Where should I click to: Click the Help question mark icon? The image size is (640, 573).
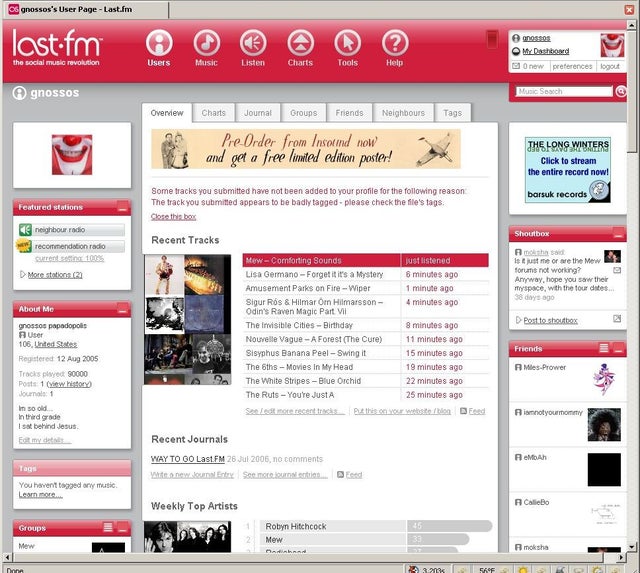pyautogui.click(x=395, y=43)
